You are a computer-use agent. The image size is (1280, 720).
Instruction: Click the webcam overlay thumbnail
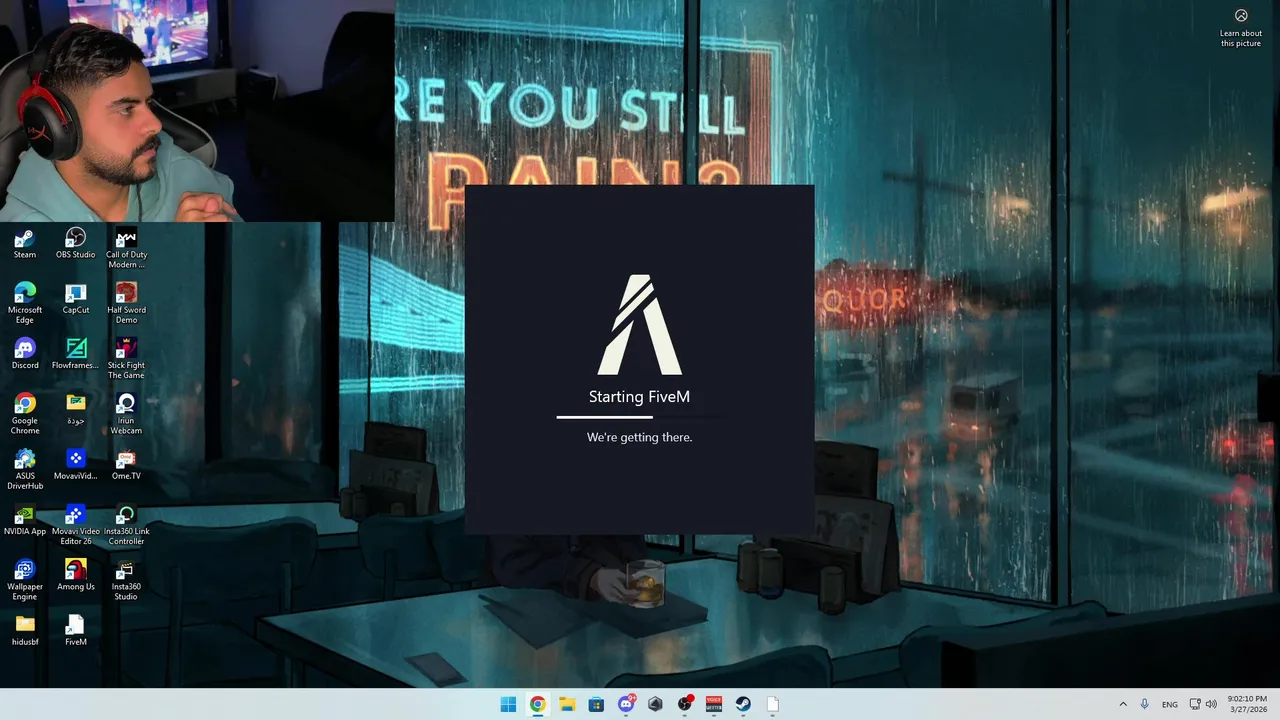tap(197, 110)
